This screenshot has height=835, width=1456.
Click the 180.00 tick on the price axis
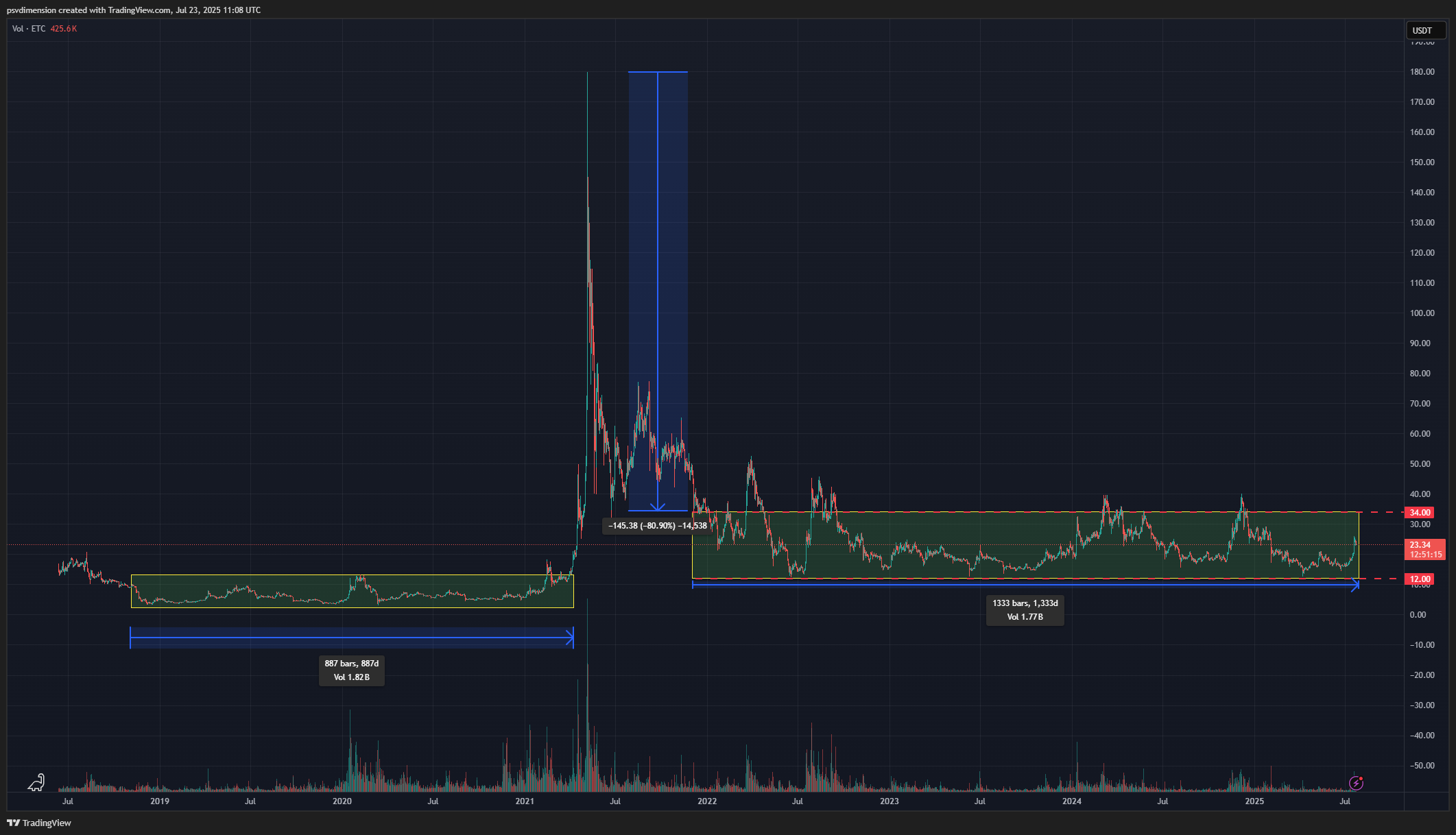[x=1422, y=72]
